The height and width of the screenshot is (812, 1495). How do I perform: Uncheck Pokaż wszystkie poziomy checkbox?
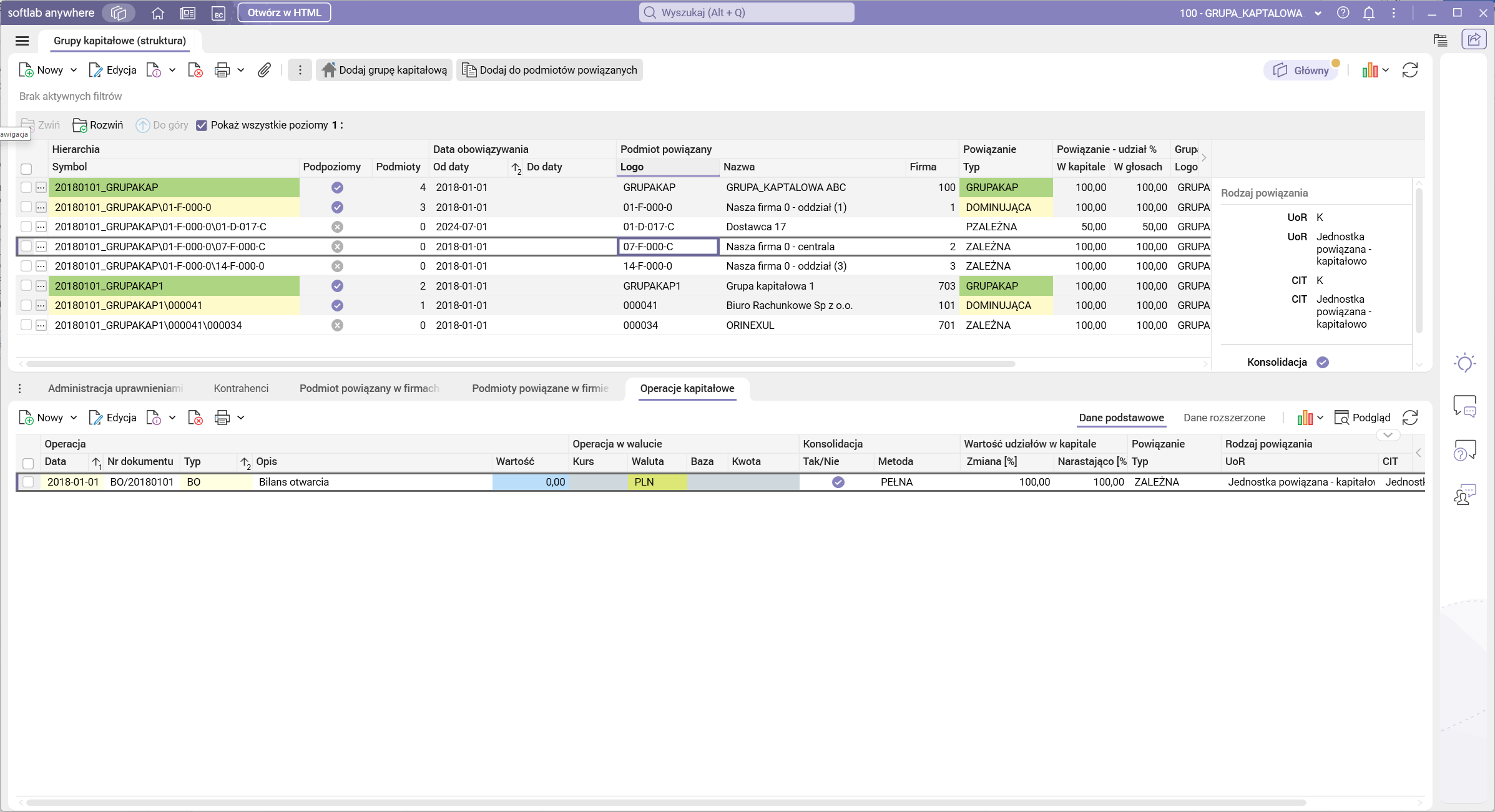(202, 125)
